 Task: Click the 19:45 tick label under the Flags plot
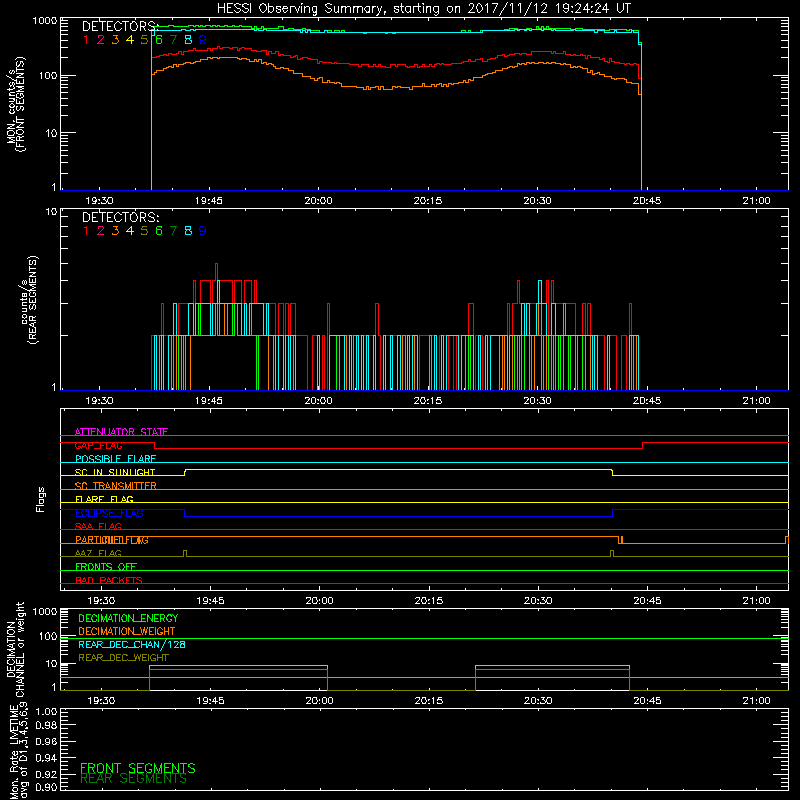(x=210, y=601)
